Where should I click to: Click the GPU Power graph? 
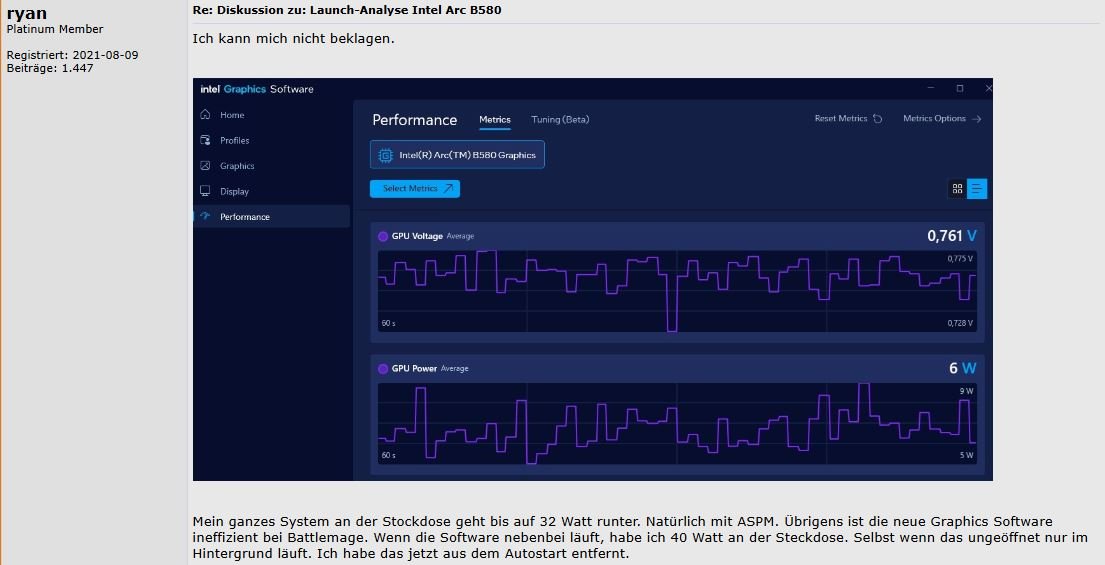677,423
